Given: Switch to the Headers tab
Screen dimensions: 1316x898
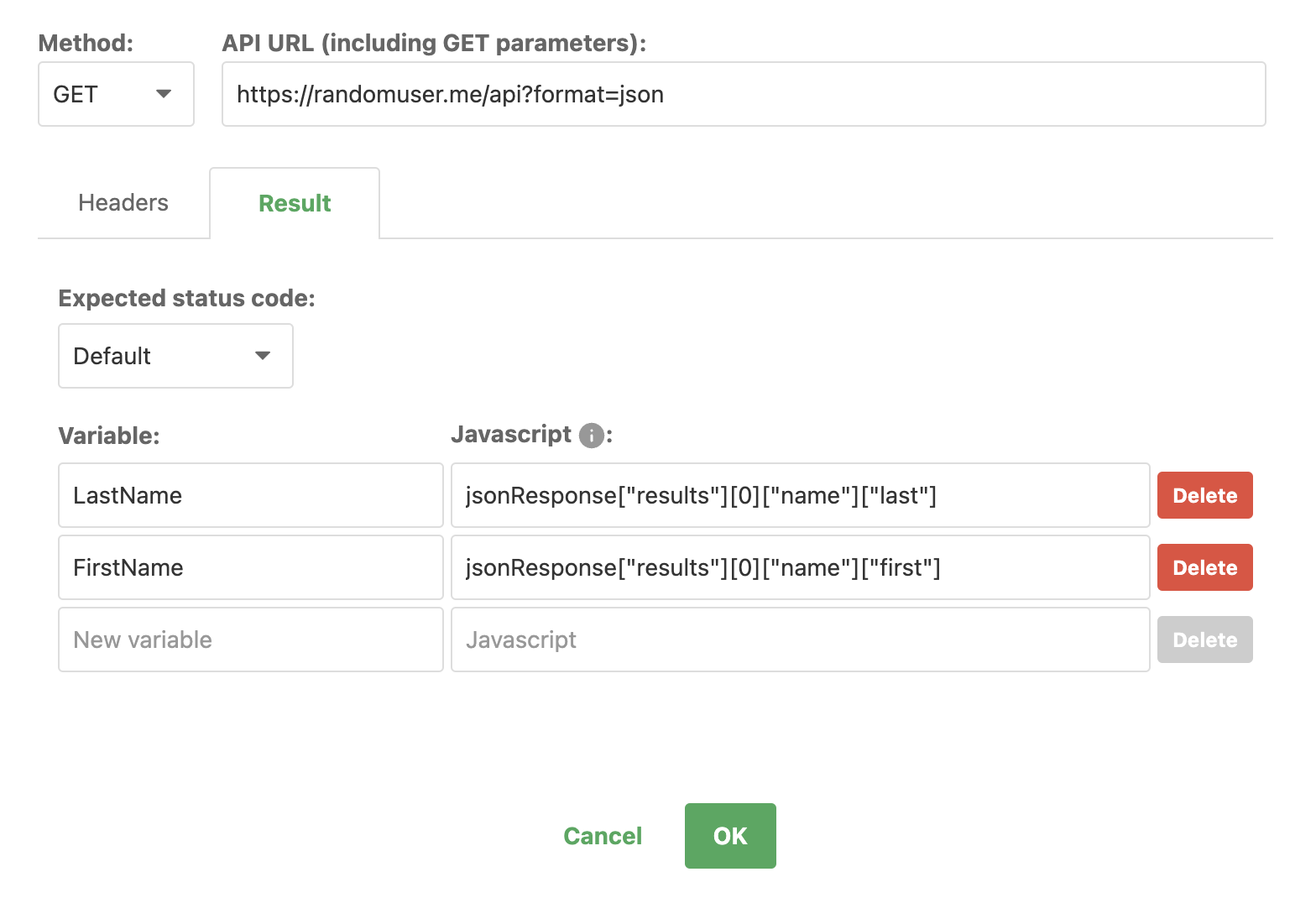Looking at the screenshot, I should click(x=123, y=203).
